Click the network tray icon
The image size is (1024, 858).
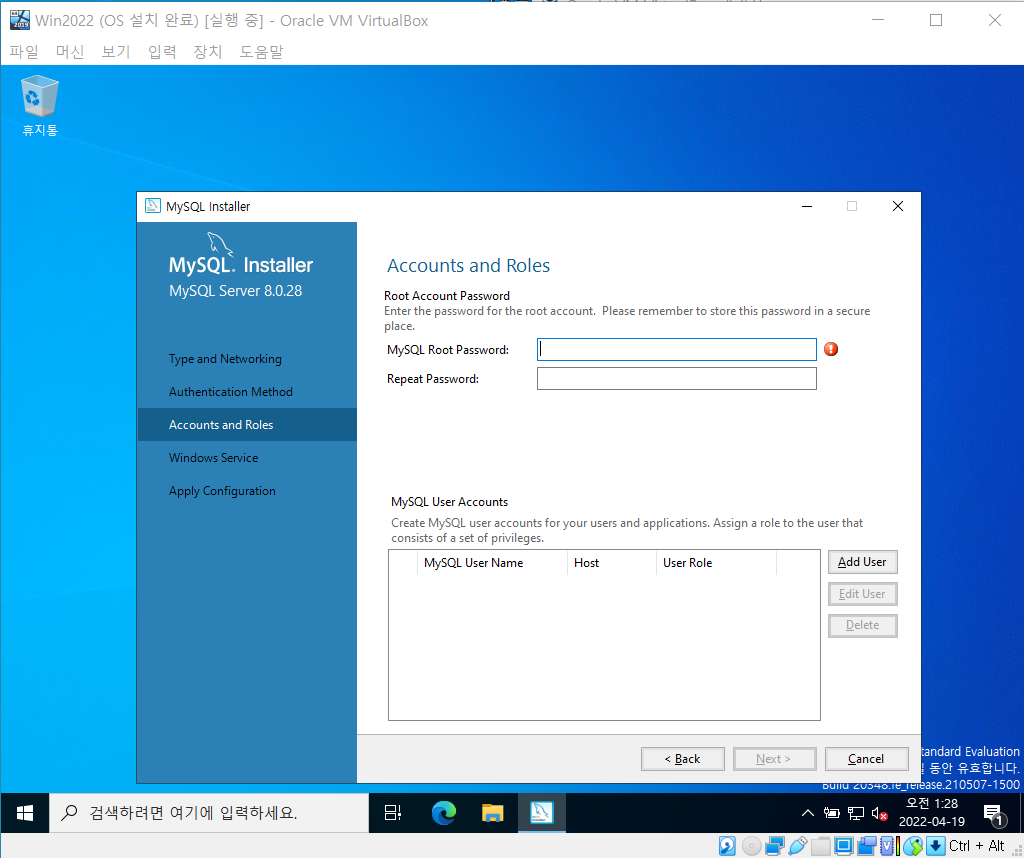(x=856, y=813)
